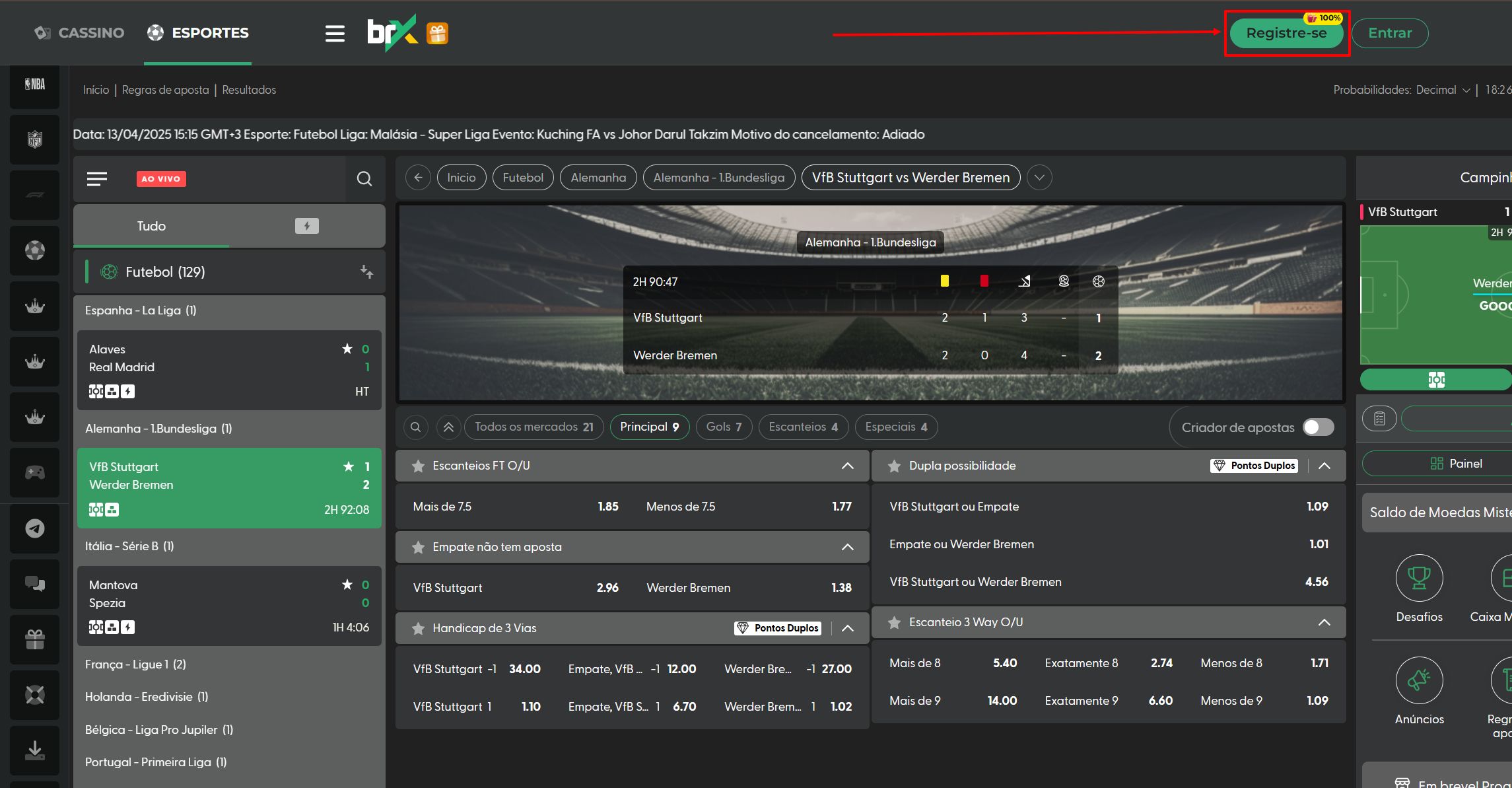This screenshot has width=1512, height=788.
Task: Open the Resultados link
Action: pos(249,90)
